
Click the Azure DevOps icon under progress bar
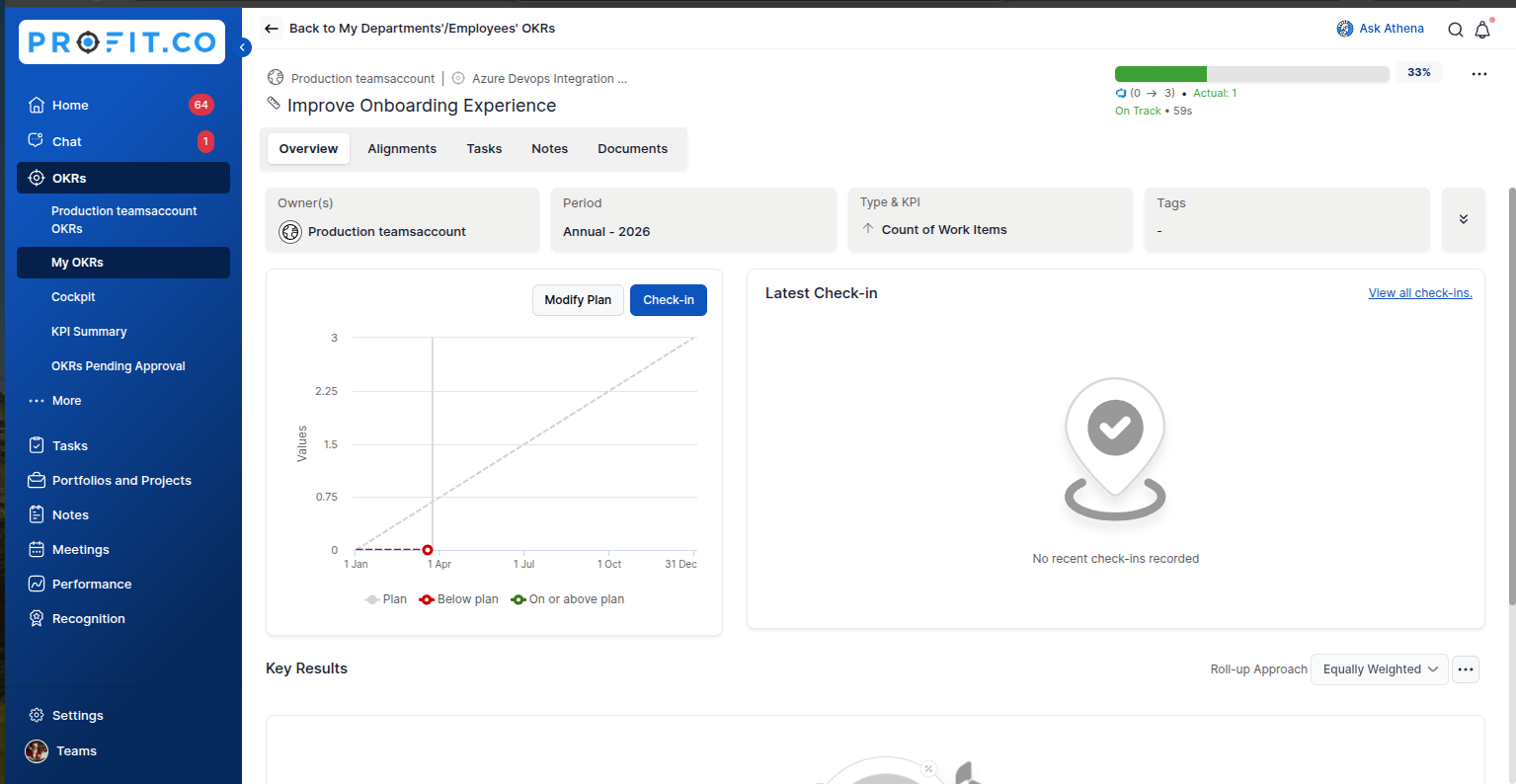pyautogui.click(x=1121, y=93)
